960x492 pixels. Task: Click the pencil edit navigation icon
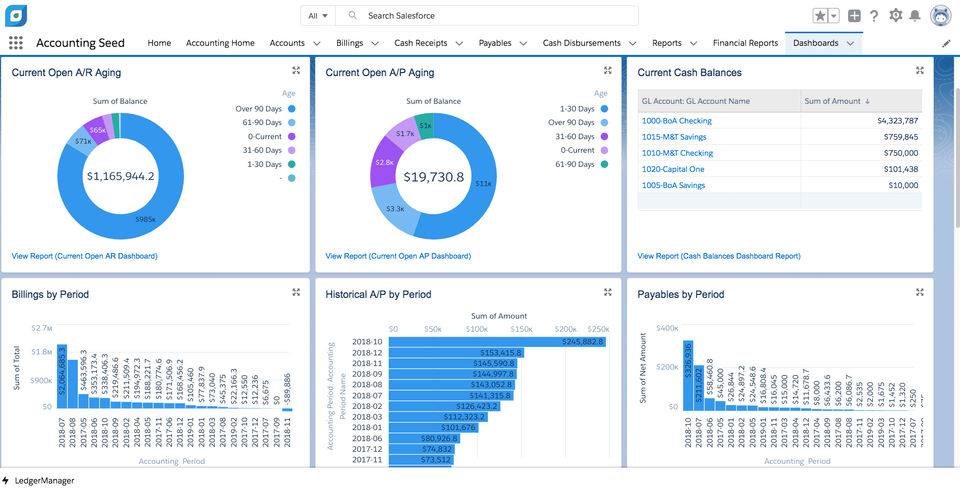[946, 43]
